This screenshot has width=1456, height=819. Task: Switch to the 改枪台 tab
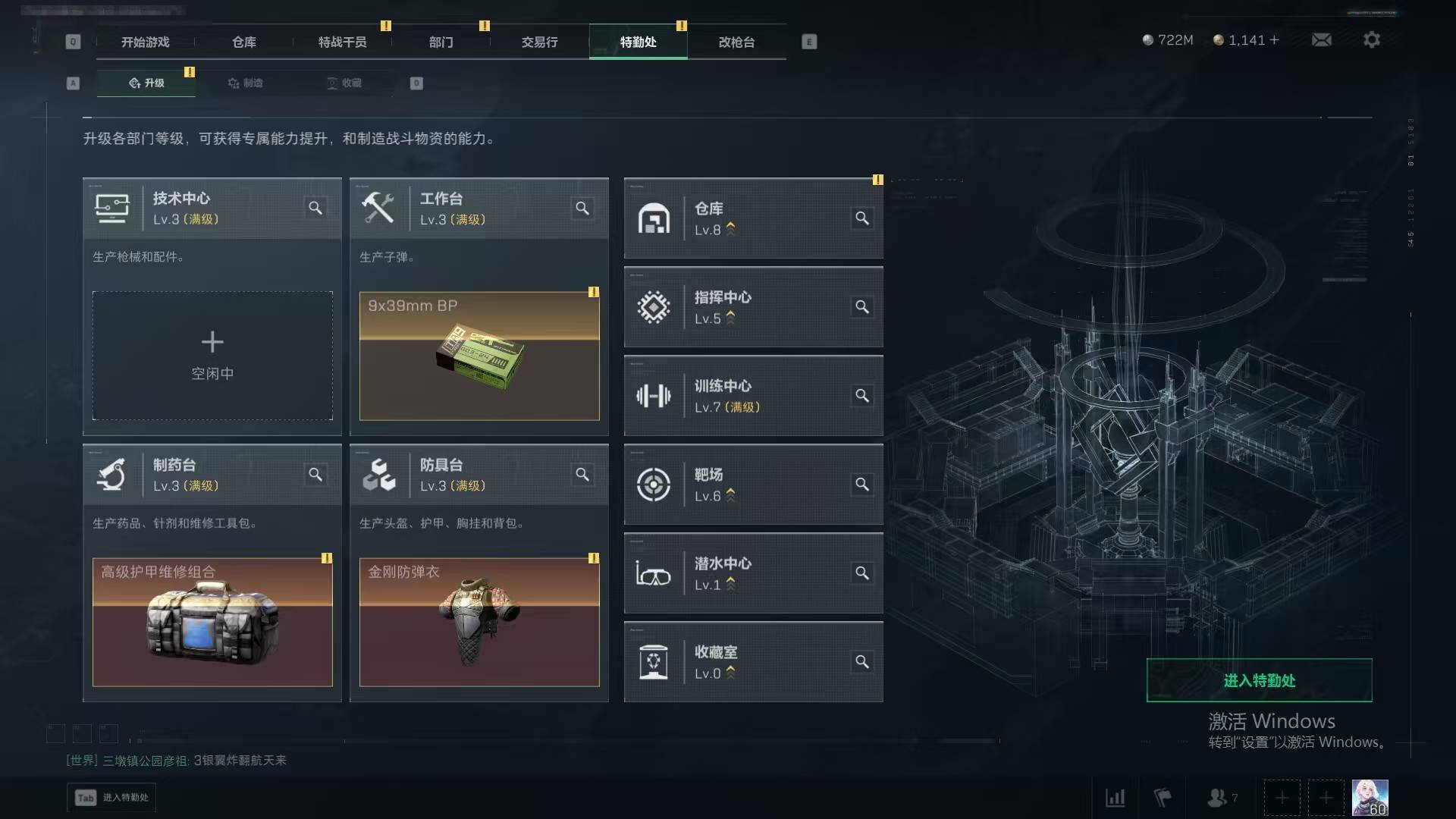736,42
